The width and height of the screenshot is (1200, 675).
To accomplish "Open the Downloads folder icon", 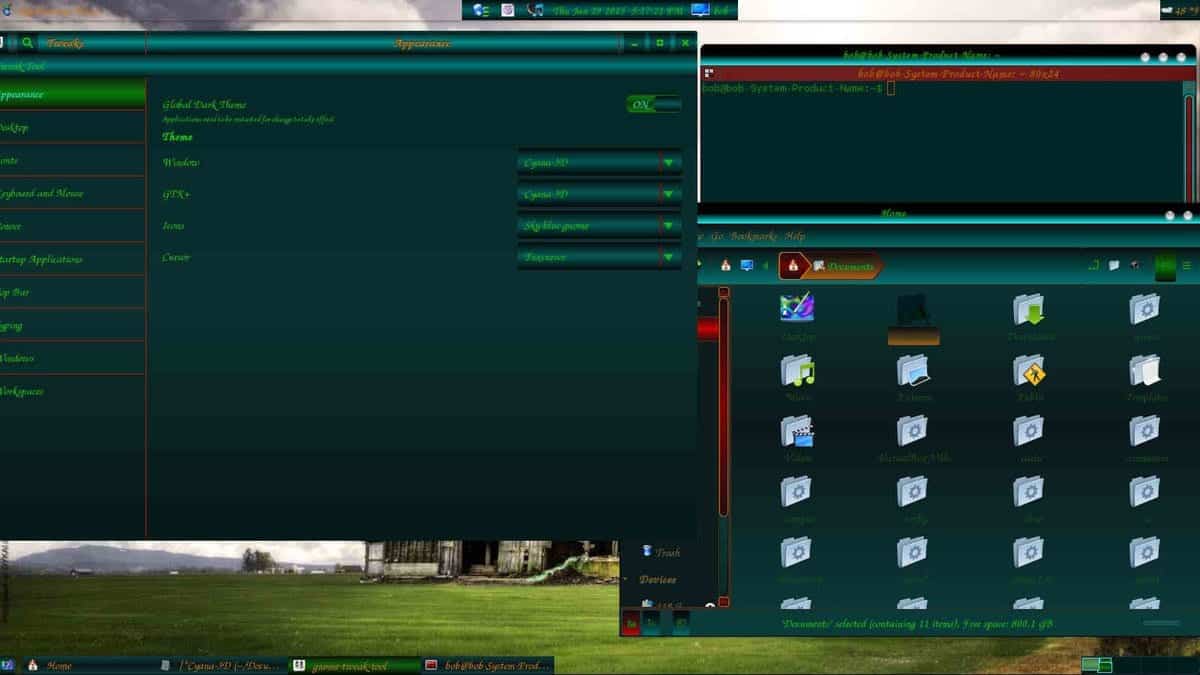I will 1029,309.
